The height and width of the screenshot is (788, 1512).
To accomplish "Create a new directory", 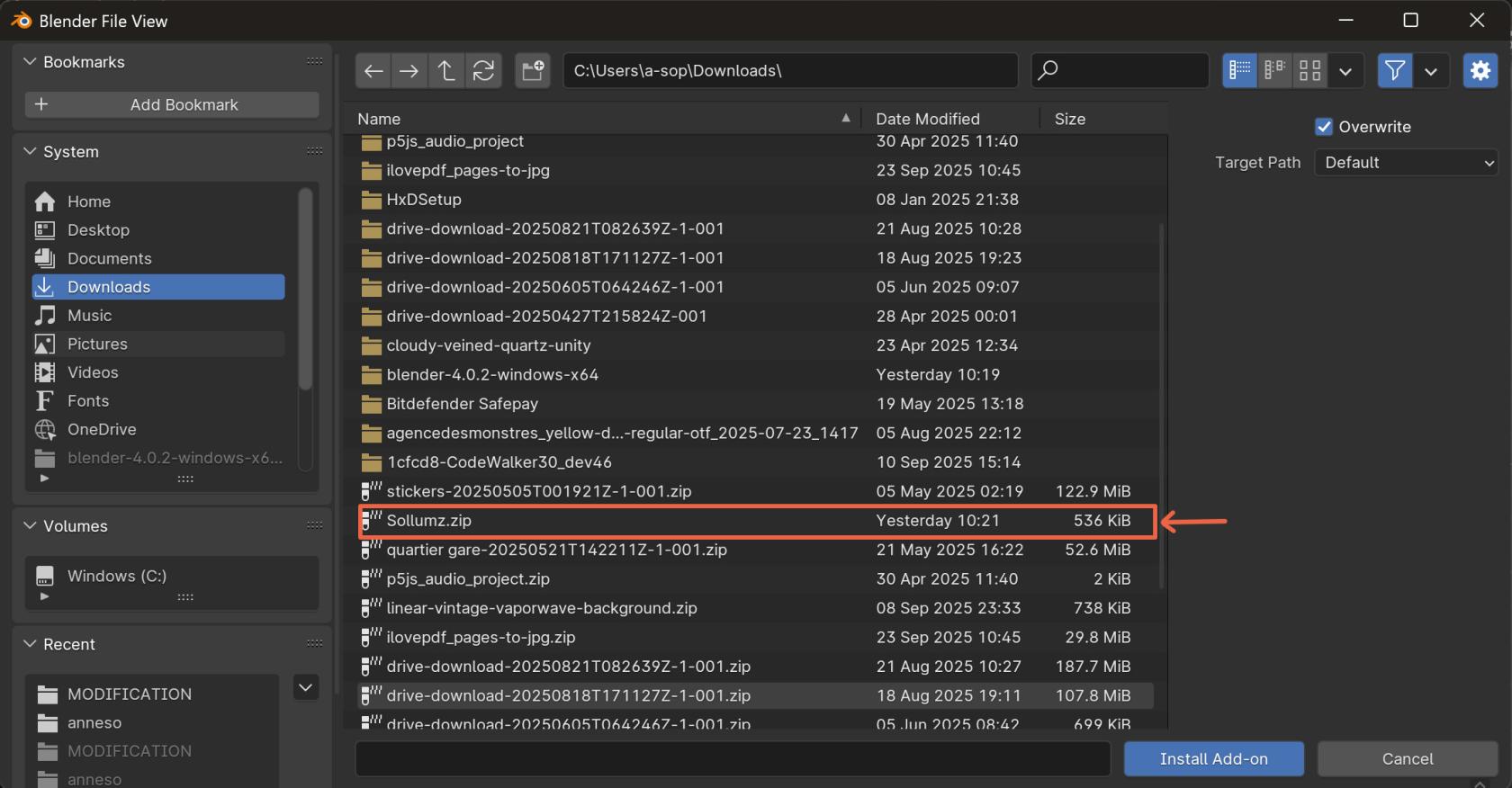I will click(x=533, y=71).
